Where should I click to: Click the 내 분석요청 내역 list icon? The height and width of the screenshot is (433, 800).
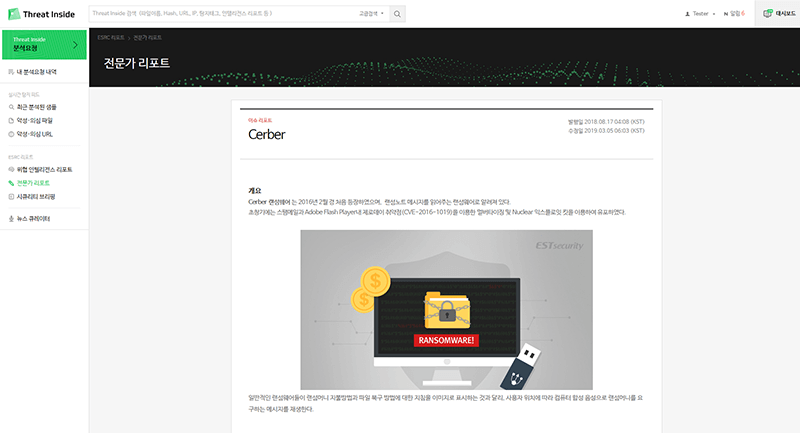tap(10, 73)
